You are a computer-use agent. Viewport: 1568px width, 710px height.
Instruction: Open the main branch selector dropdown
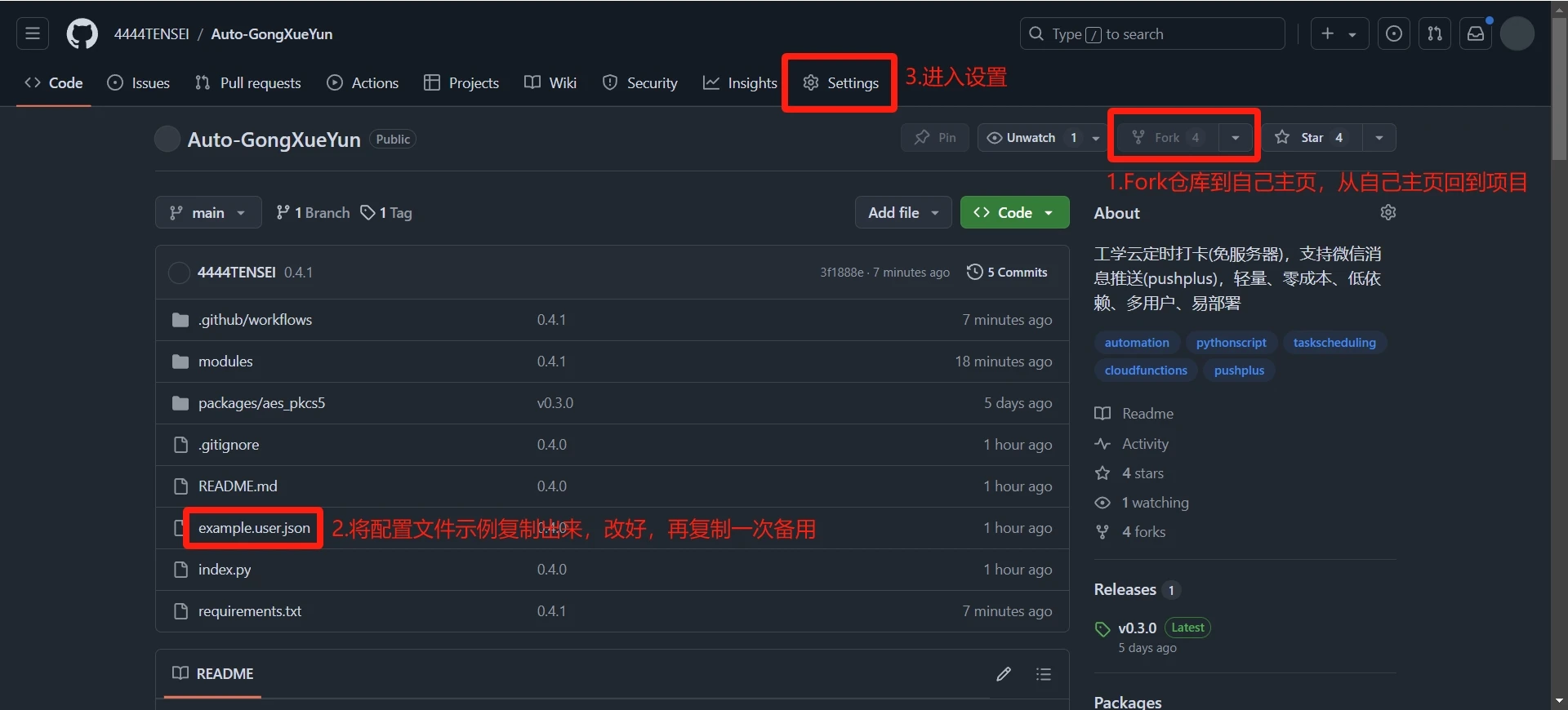point(208,213)
